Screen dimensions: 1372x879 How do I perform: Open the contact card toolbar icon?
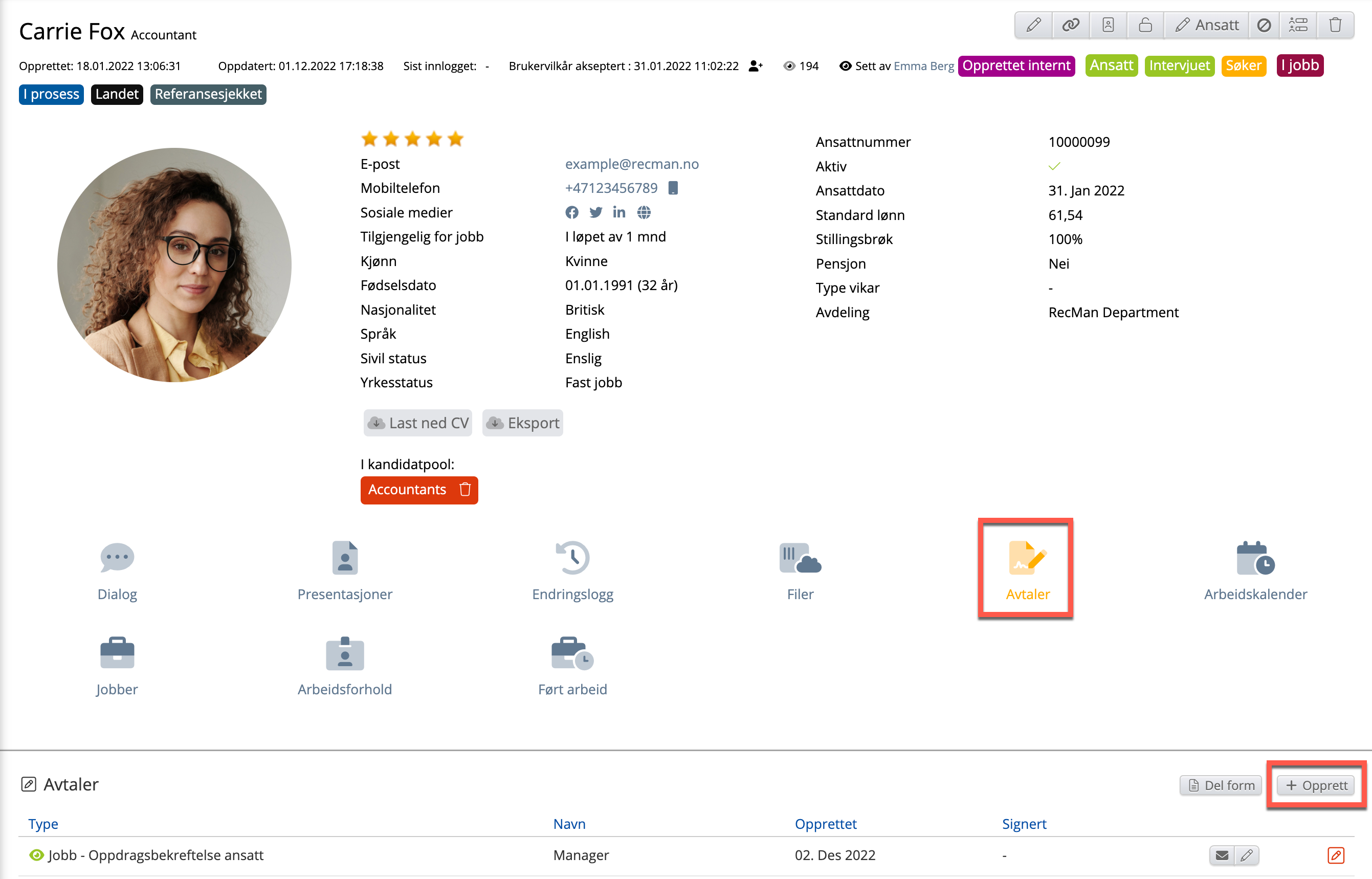1108,25
